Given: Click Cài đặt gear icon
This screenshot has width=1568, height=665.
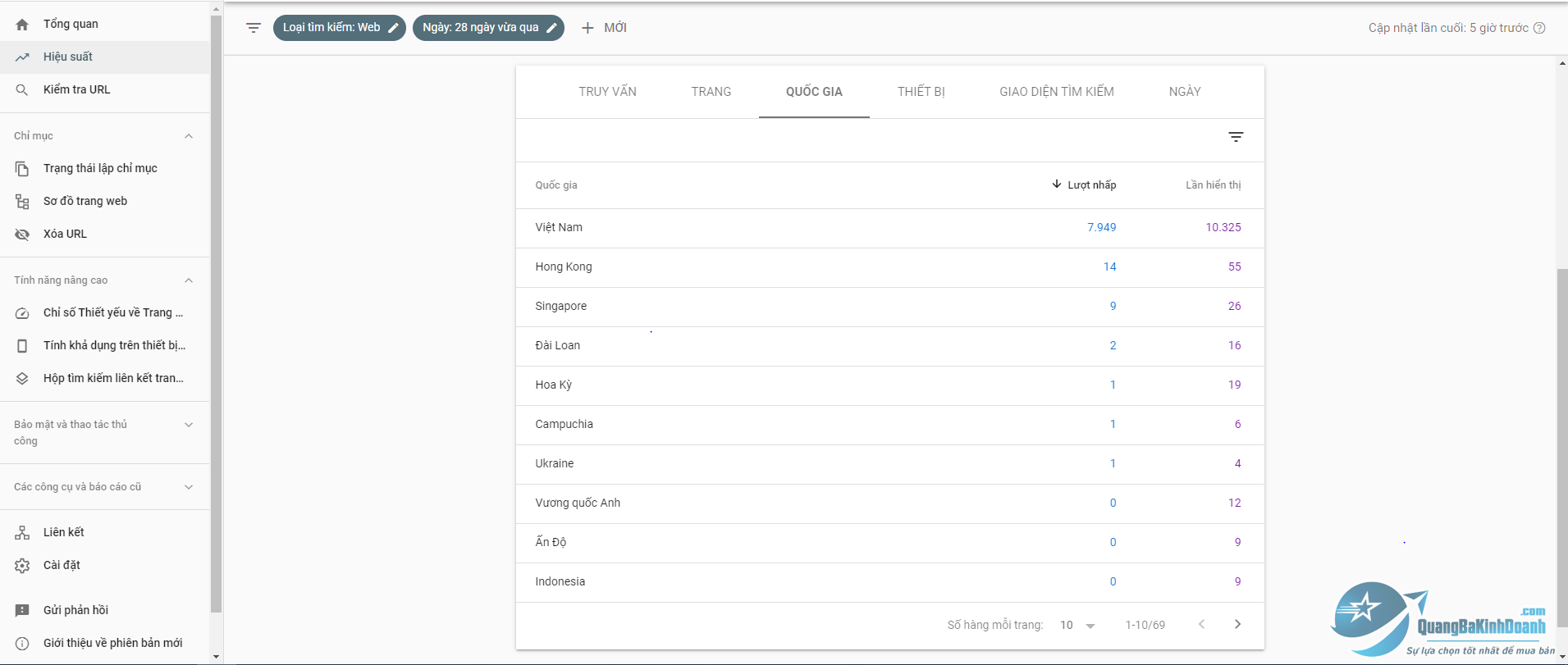Looking at the screenshot, I should pos(22,566).
